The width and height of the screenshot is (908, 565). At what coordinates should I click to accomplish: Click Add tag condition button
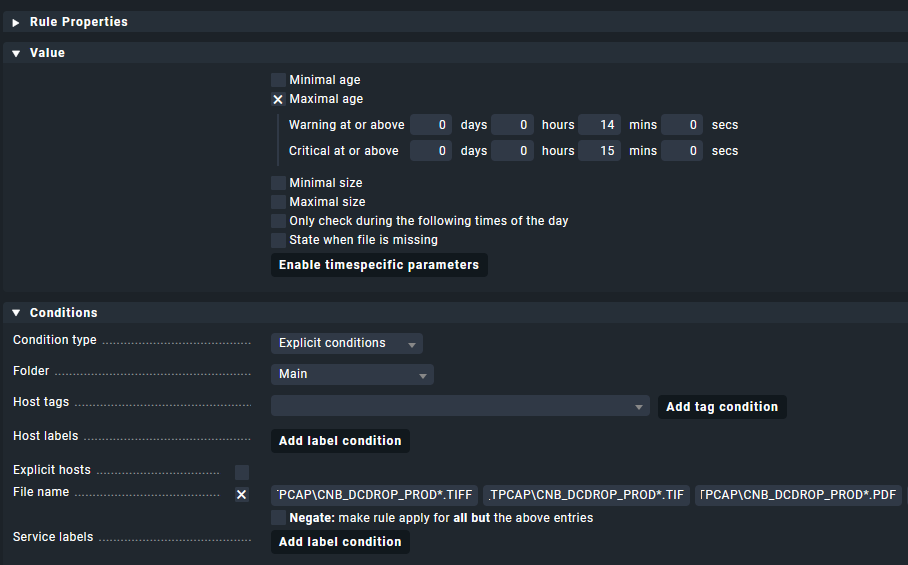point(721,407)
